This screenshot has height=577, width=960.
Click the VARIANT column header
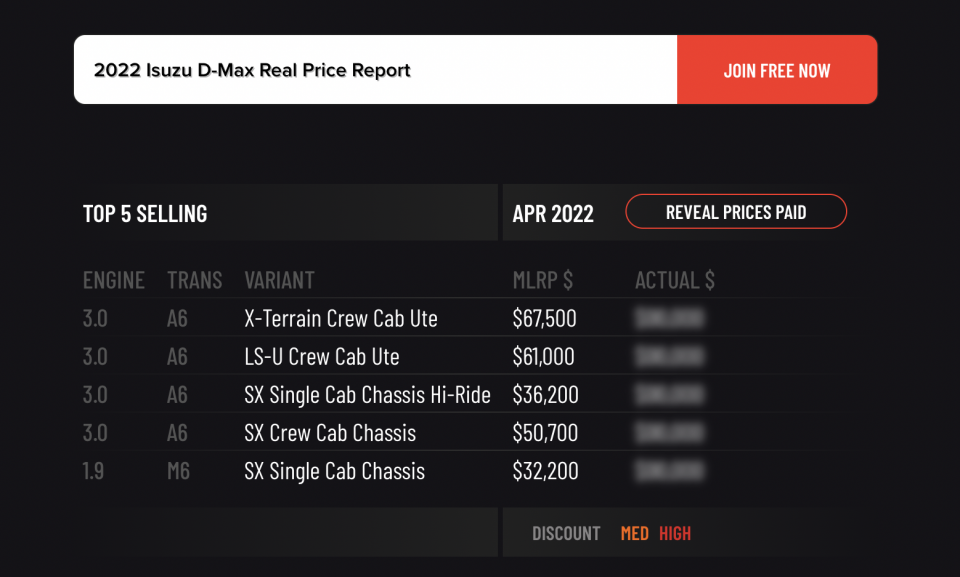pyautogui.click(x=279, y=281)
